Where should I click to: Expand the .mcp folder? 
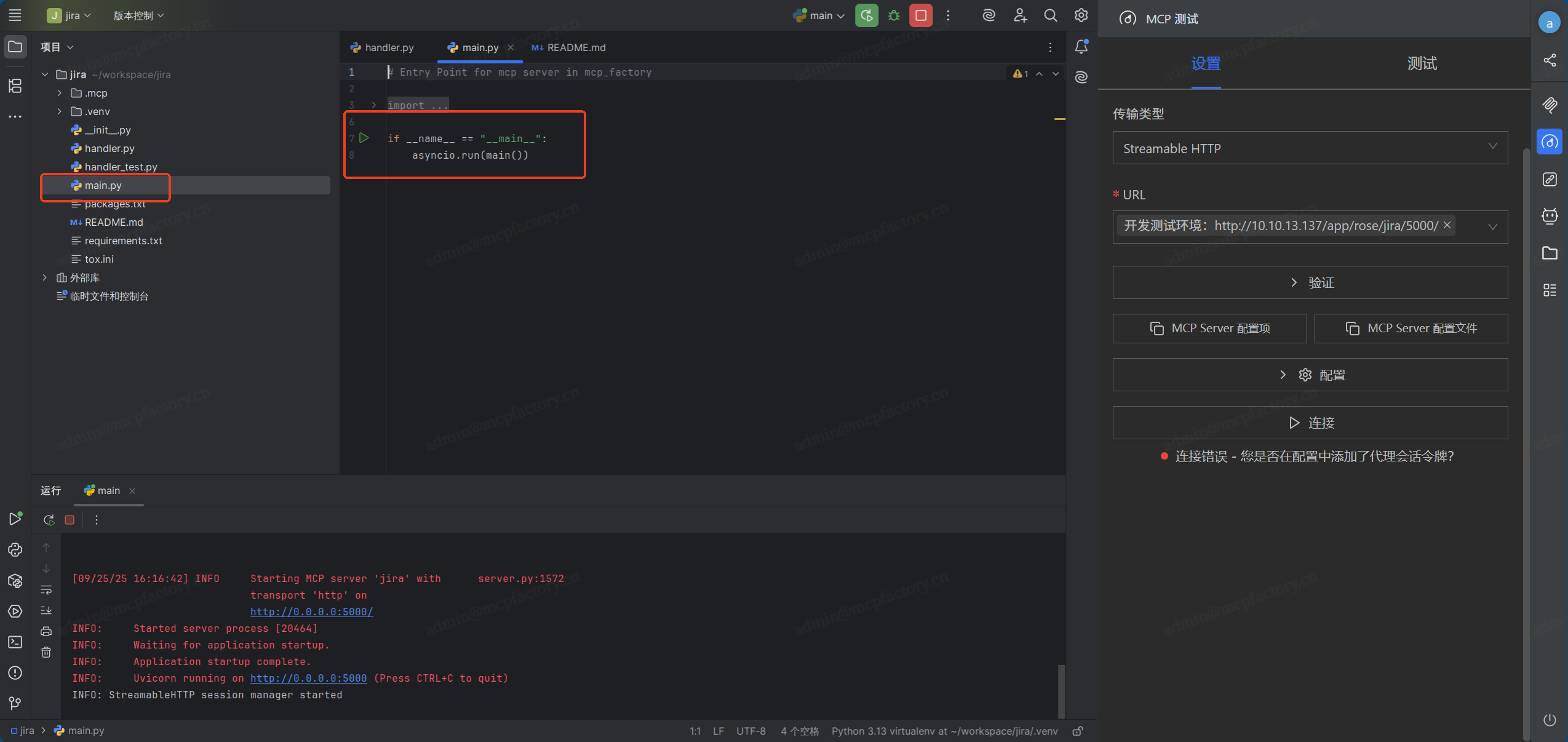coord(59,93)
